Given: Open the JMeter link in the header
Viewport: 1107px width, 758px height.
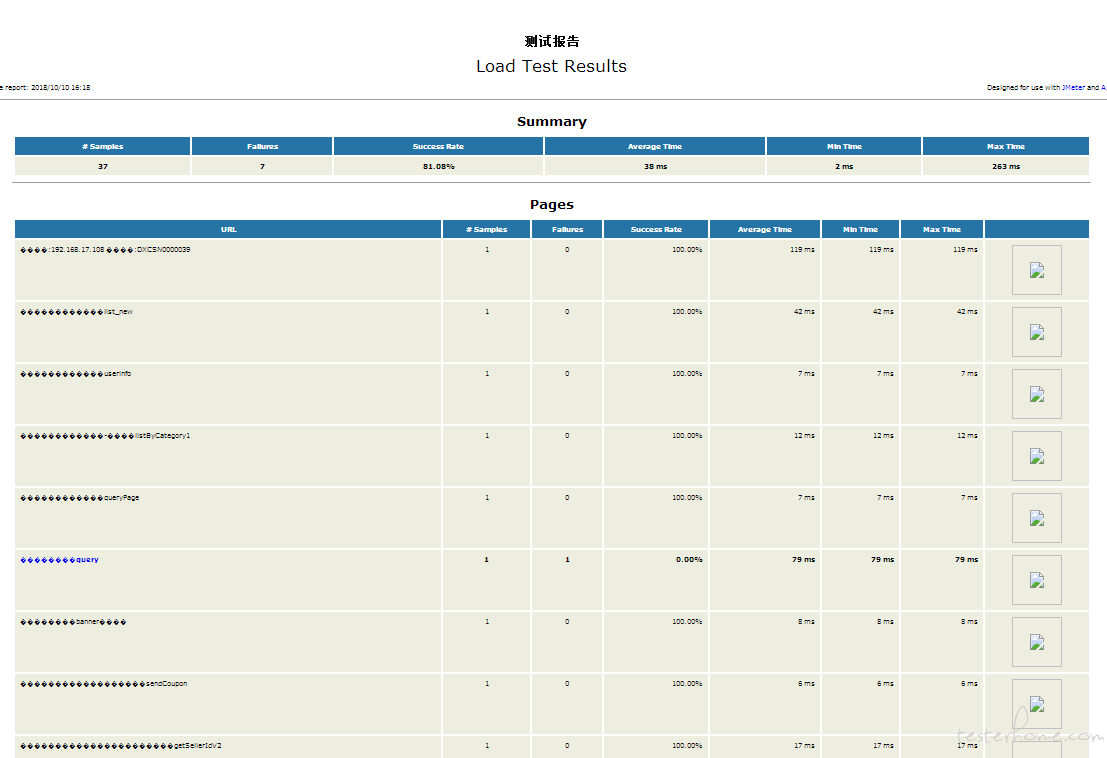Looking at the screenshot, I should (1073, 88).
